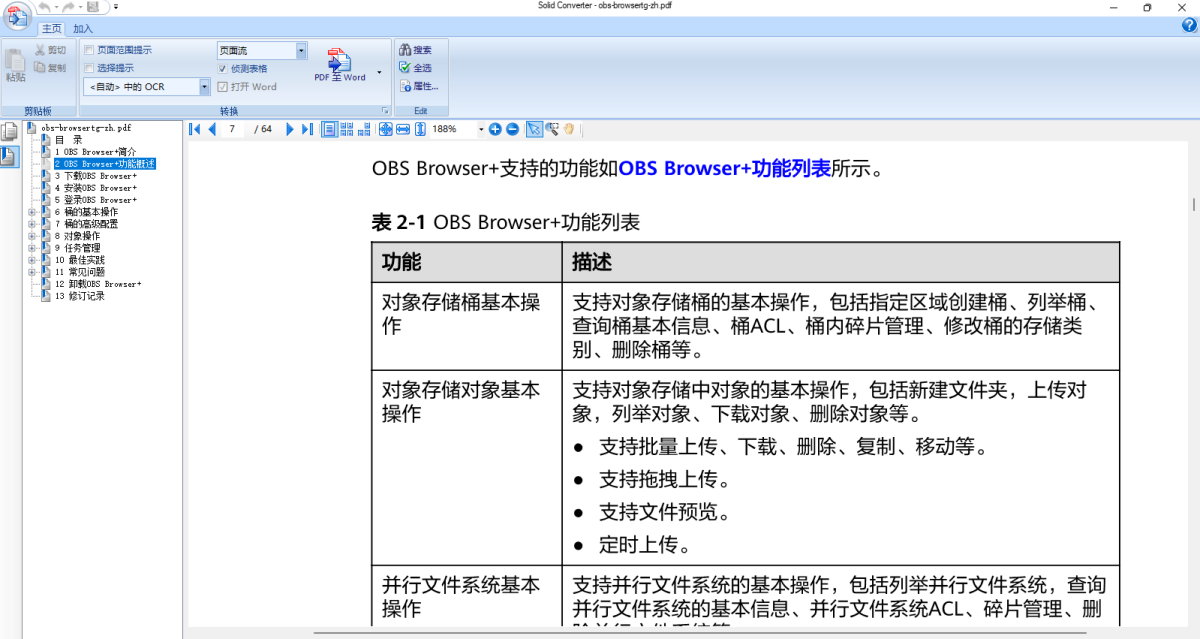The width and height of the screenshot is (1200, 639).
Task: Click the 搜索 (search) icon
Action: click(413, 48)
